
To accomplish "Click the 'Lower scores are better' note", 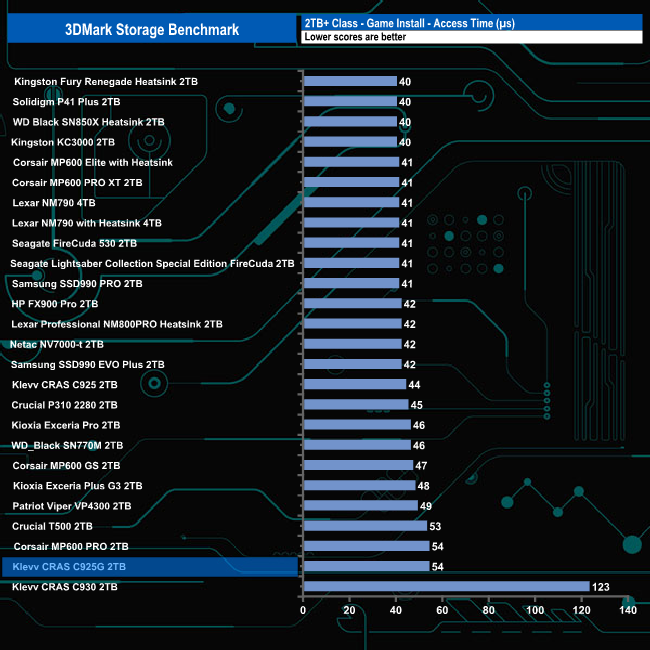I will (x=355, y=37).
